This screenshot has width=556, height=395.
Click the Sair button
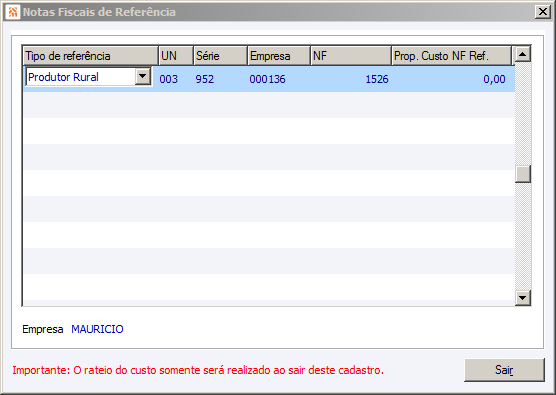(504, 370)
